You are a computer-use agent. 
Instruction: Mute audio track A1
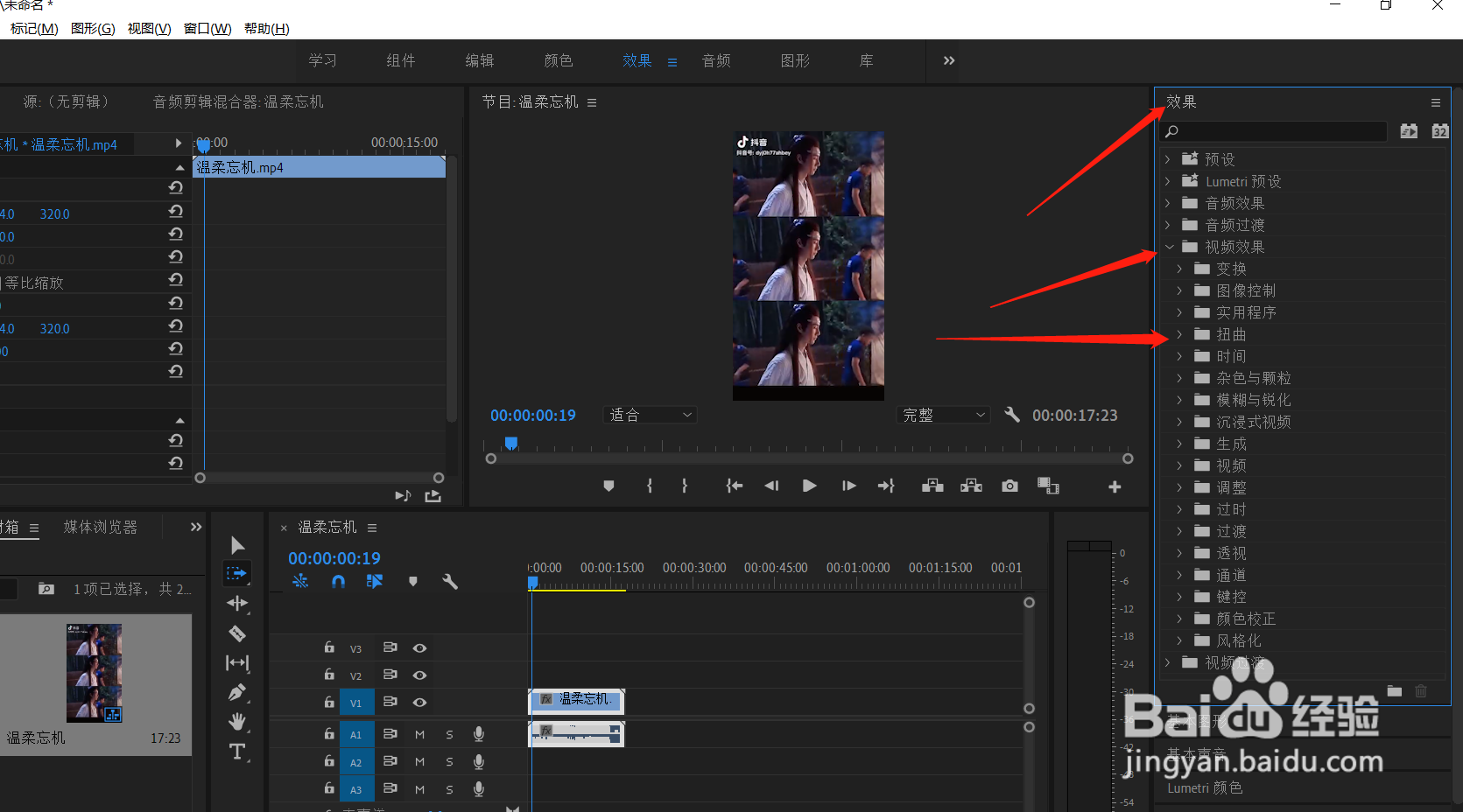pyautogui.click(x=420, y=735)
